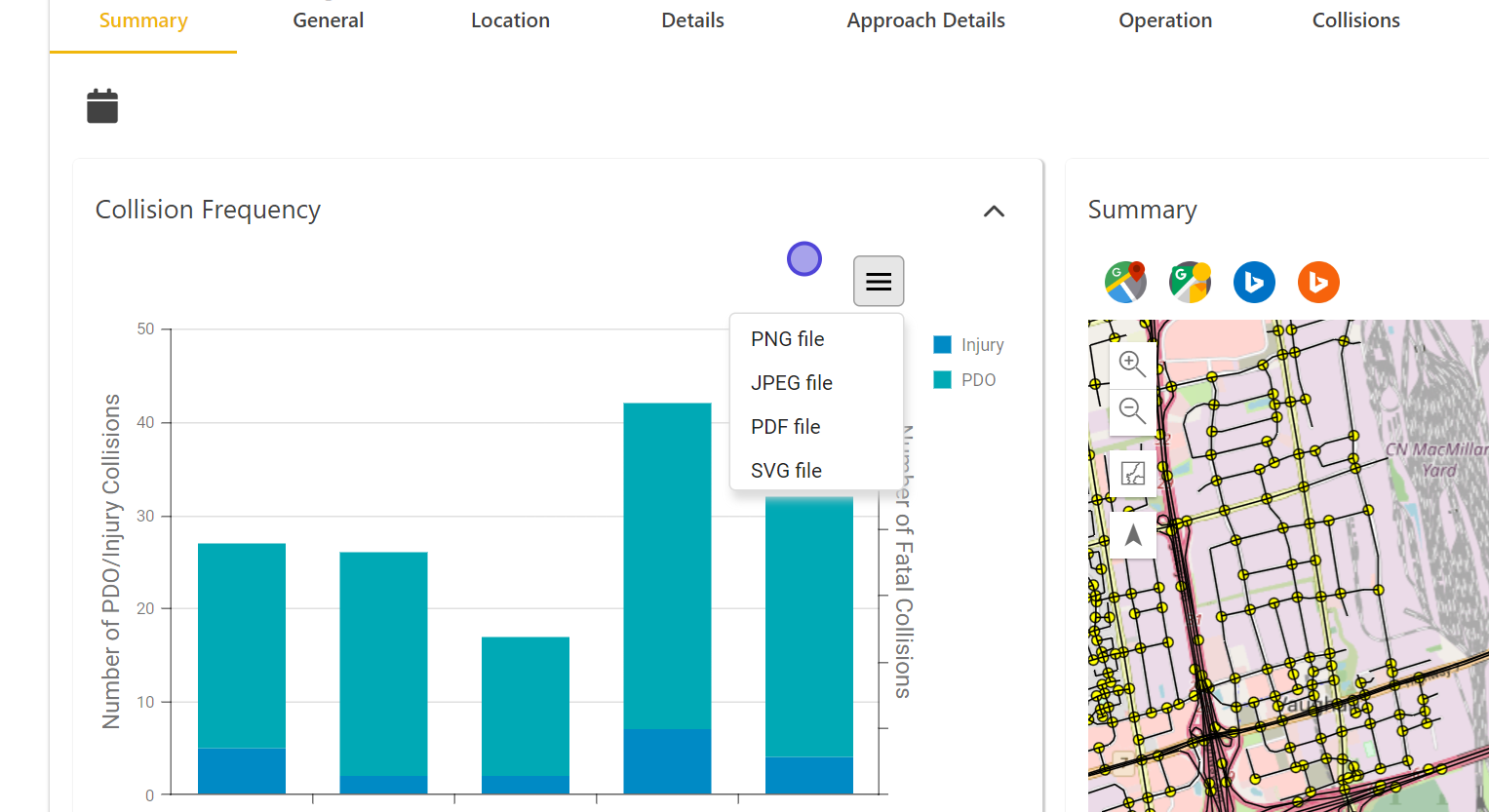Click the north arrow navigation icon on map
The image size is (1489, 812).
click(1132, 534)
